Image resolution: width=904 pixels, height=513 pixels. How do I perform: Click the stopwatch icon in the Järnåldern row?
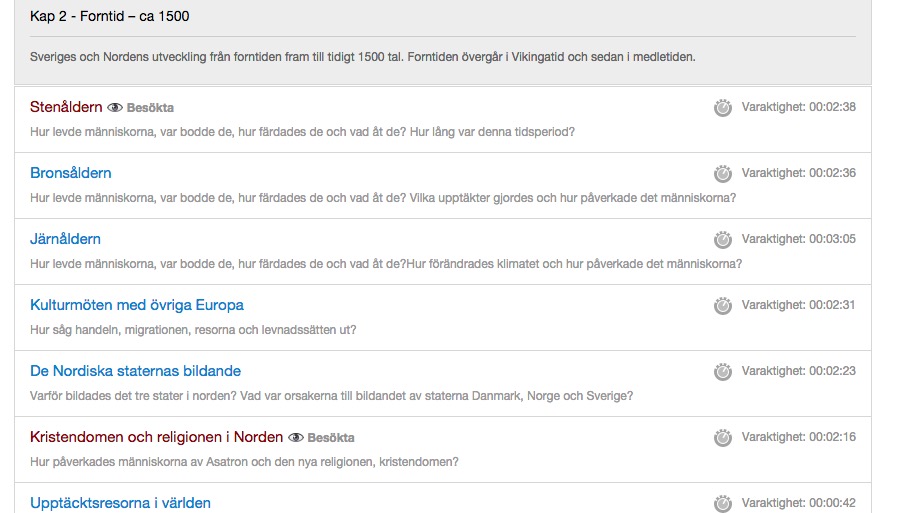coord(722,239)
